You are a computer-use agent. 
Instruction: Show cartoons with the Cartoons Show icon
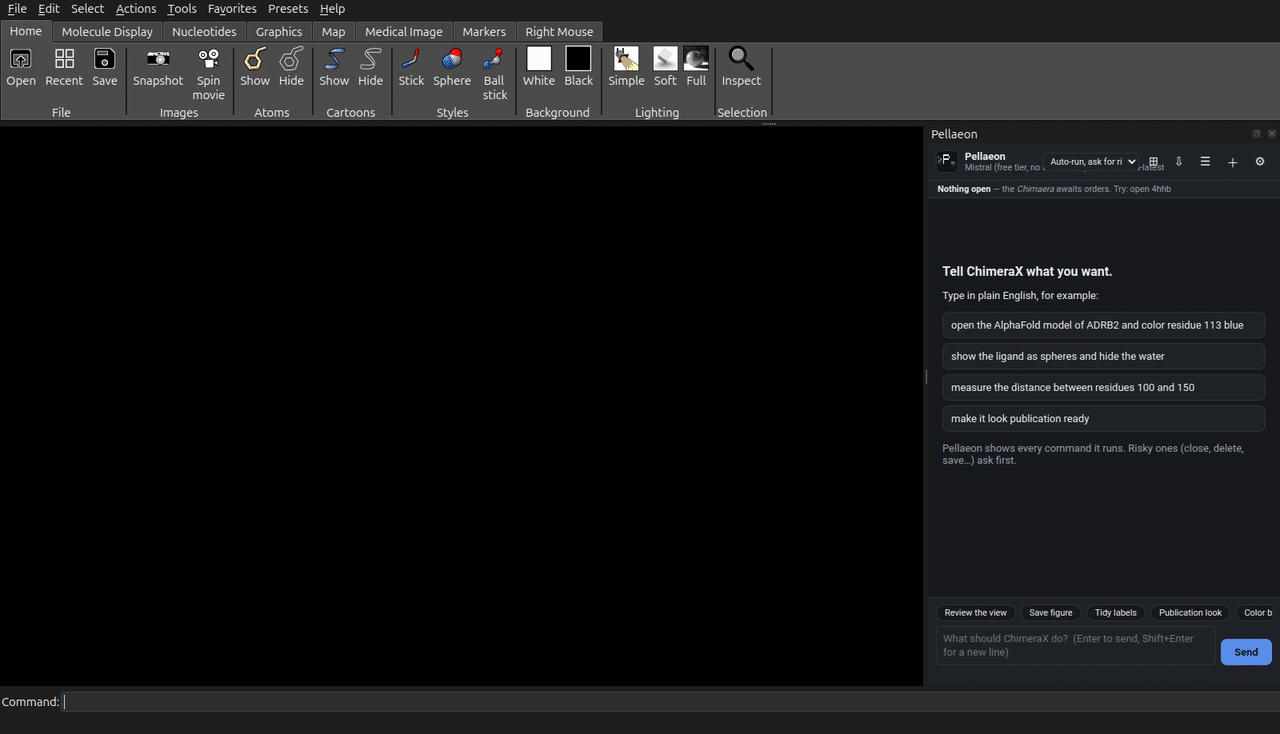(334, 59)
